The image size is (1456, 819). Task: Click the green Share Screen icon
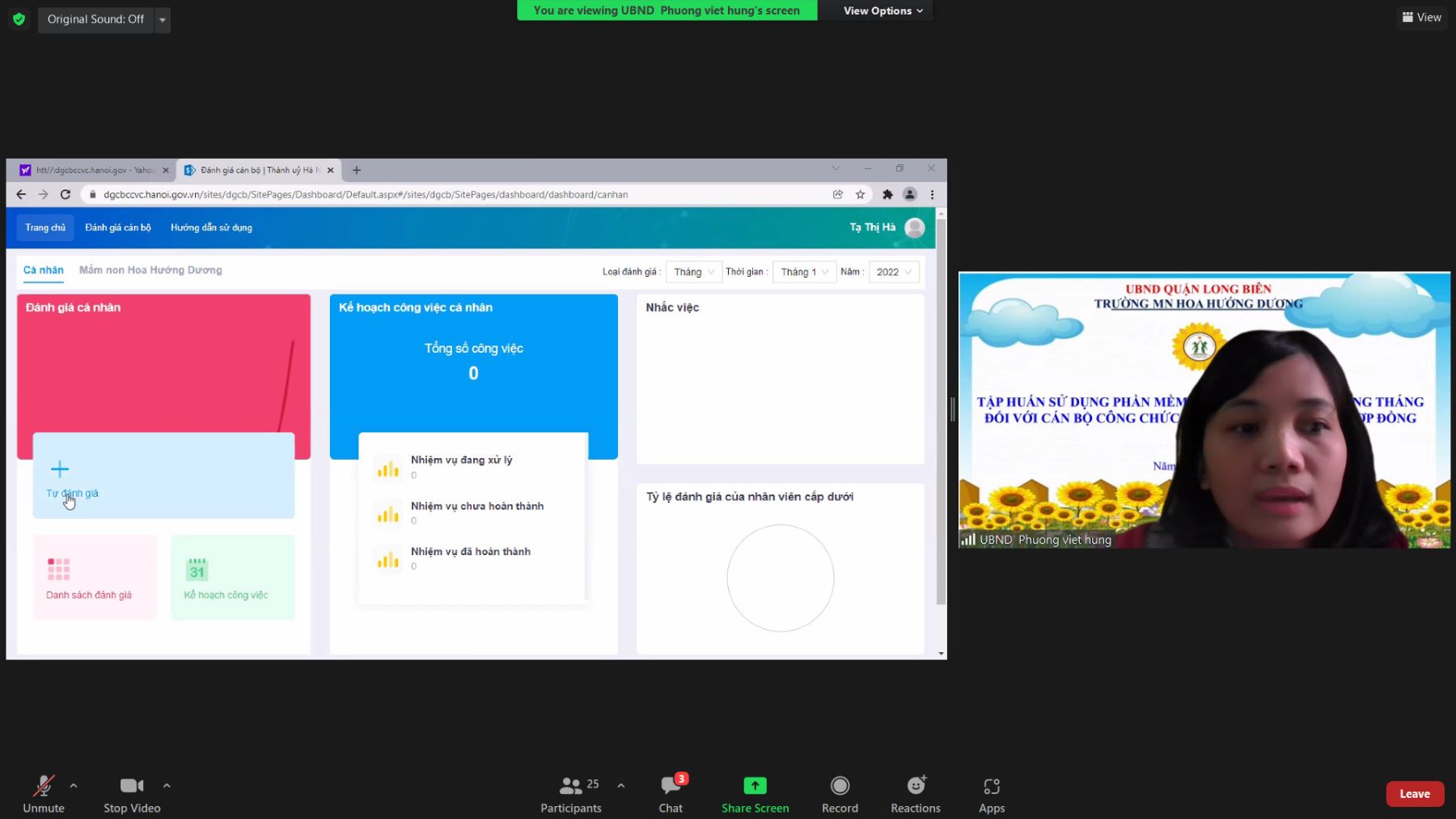(x=755, y=786)
